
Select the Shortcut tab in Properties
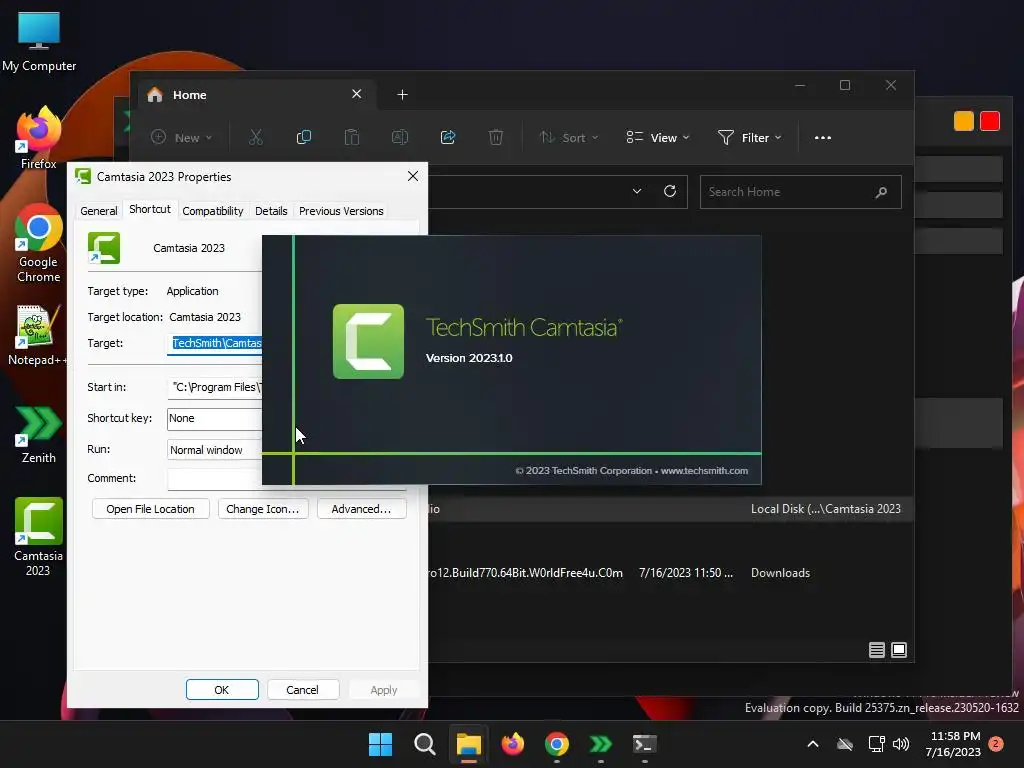coord(150,209)
